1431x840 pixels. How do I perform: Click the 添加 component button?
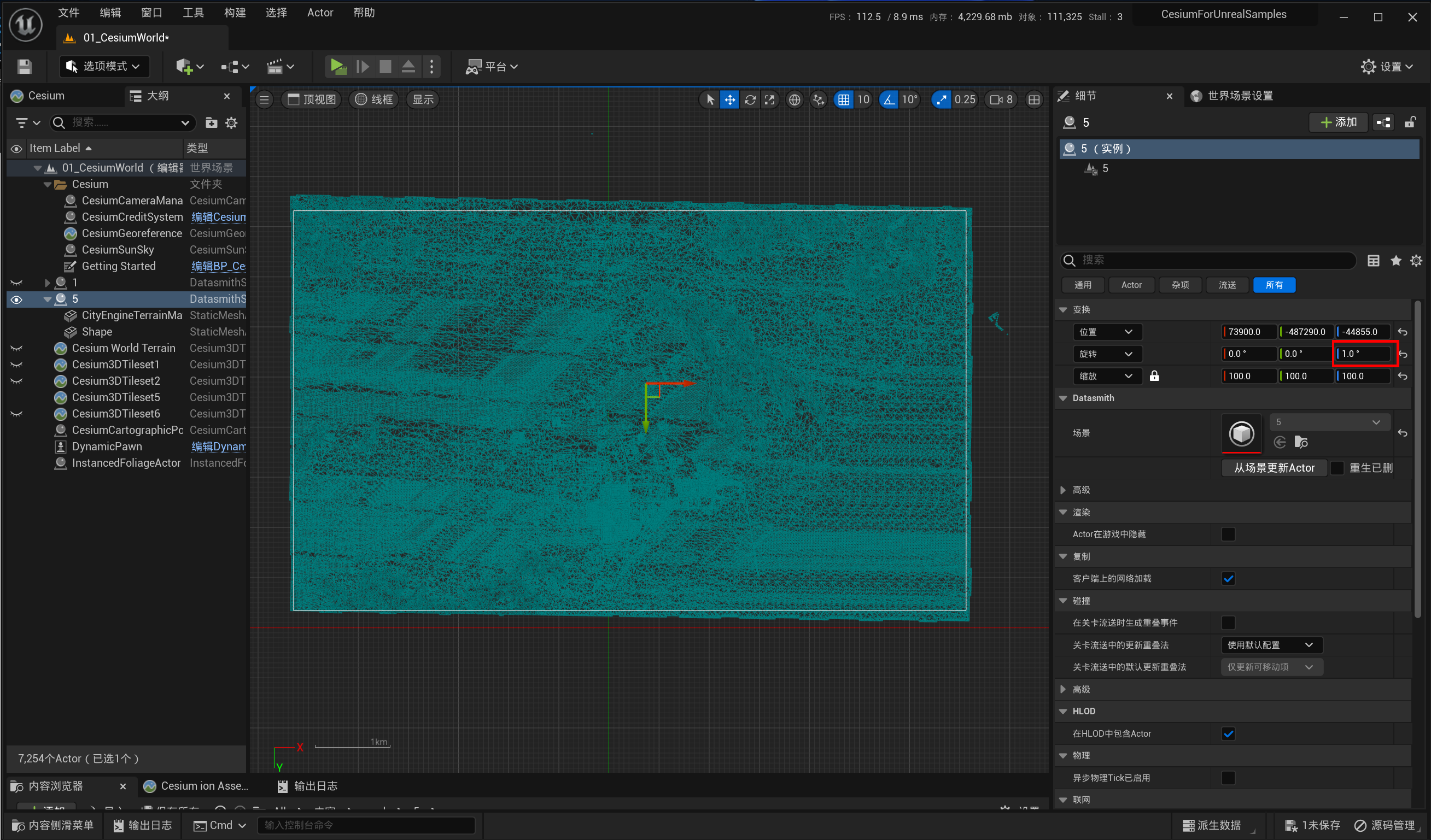tap(1339, 122)
